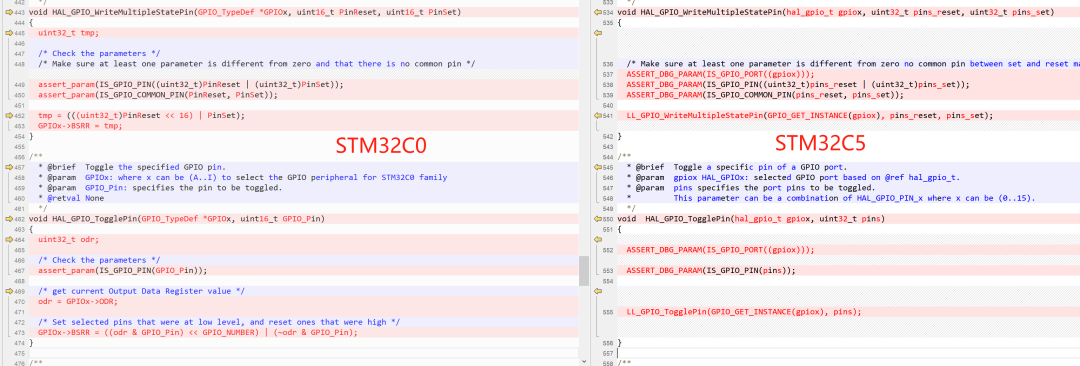Click '@brief Toggle the specified GPIO pin' comment
This screenshot has width=1080, height=366.
click(132, 167)
